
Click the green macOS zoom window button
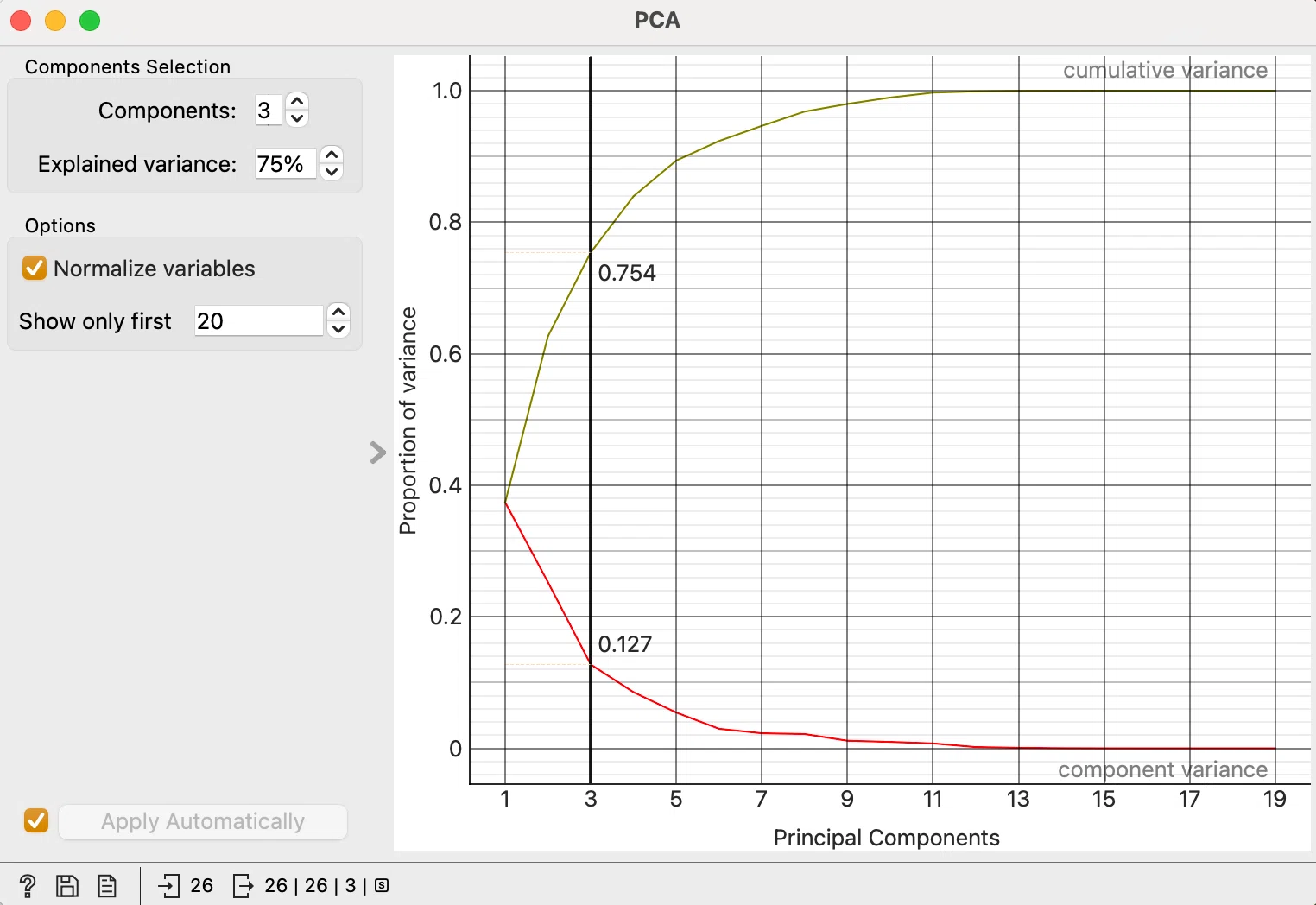(x=90, y=20)
